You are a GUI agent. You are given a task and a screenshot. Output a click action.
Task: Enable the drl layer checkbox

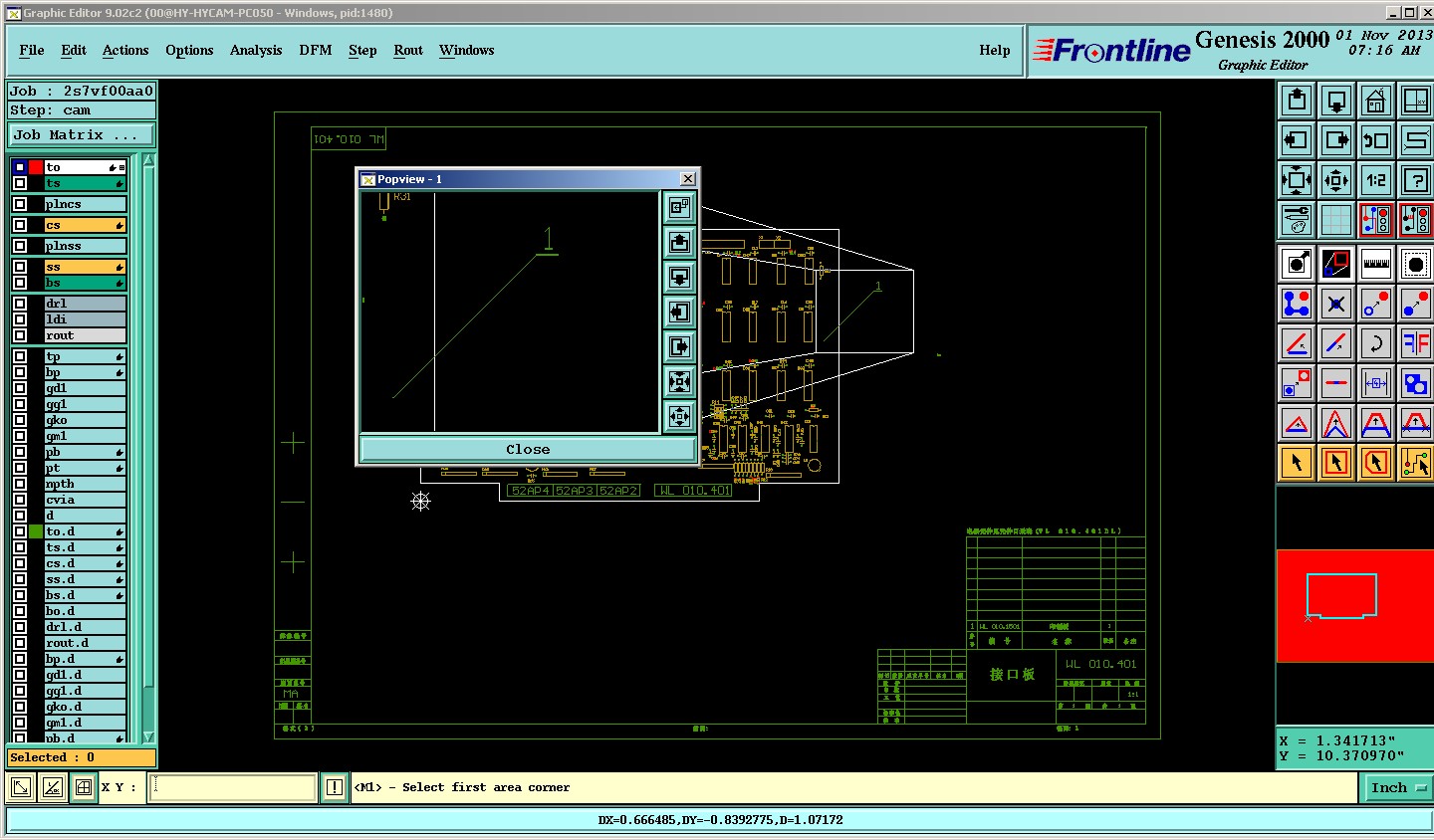click(20, 304)
